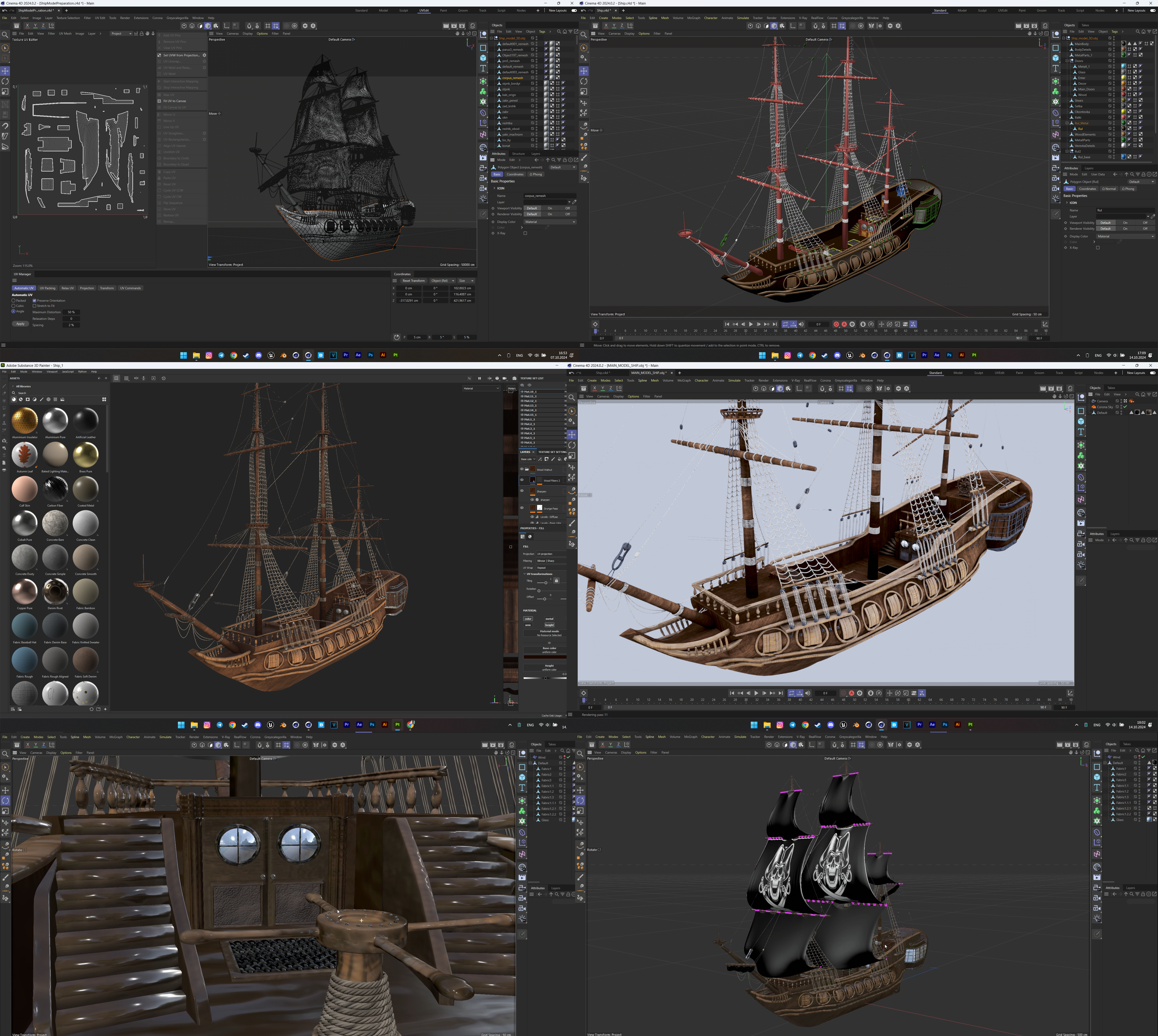Open Viewport menu in Substance Painter
This screenshot has width=1158, height=1036.
click(x=52, y=372)
